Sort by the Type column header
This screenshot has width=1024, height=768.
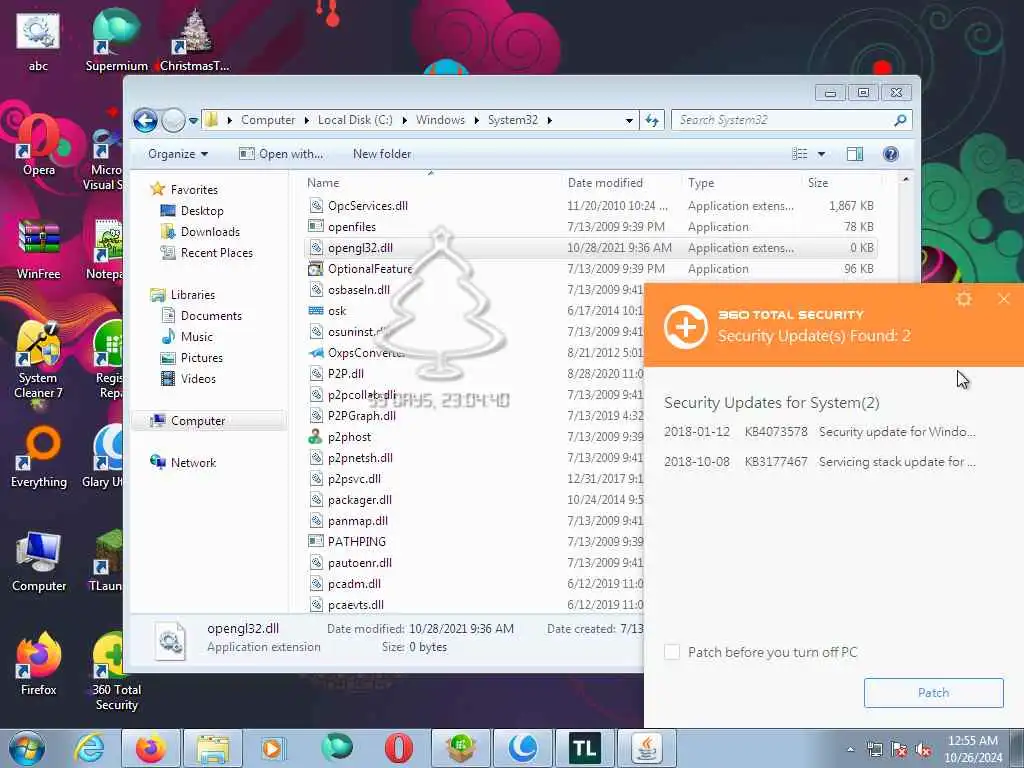(x=701, y=184)
